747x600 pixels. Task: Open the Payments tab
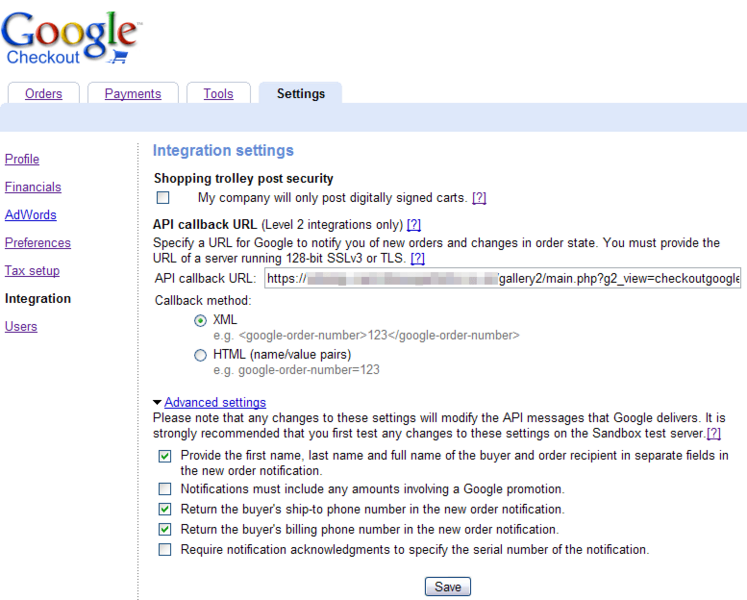(x=133, y=93)
